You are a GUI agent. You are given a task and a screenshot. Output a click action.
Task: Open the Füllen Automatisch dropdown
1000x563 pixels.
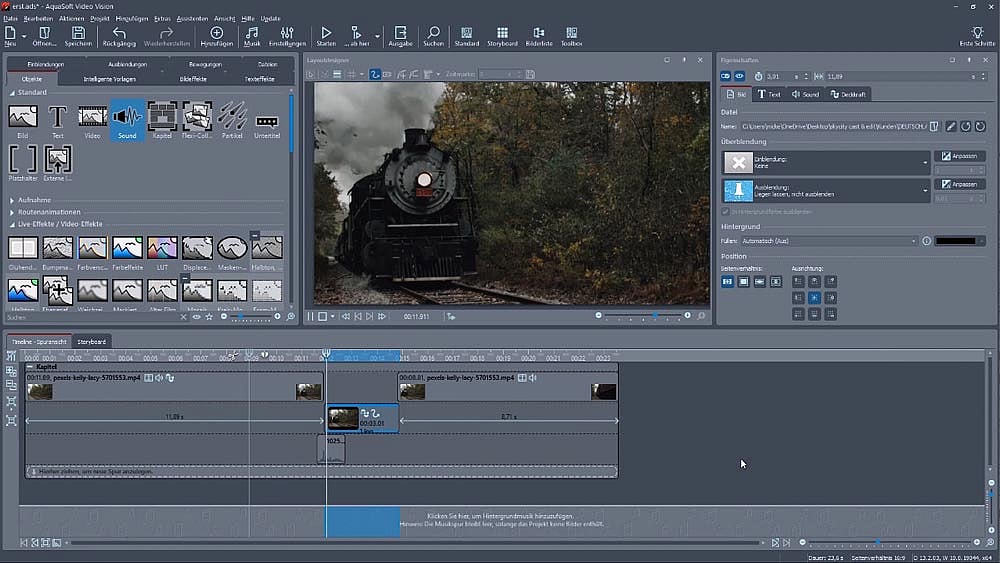[x=913, y=241]
